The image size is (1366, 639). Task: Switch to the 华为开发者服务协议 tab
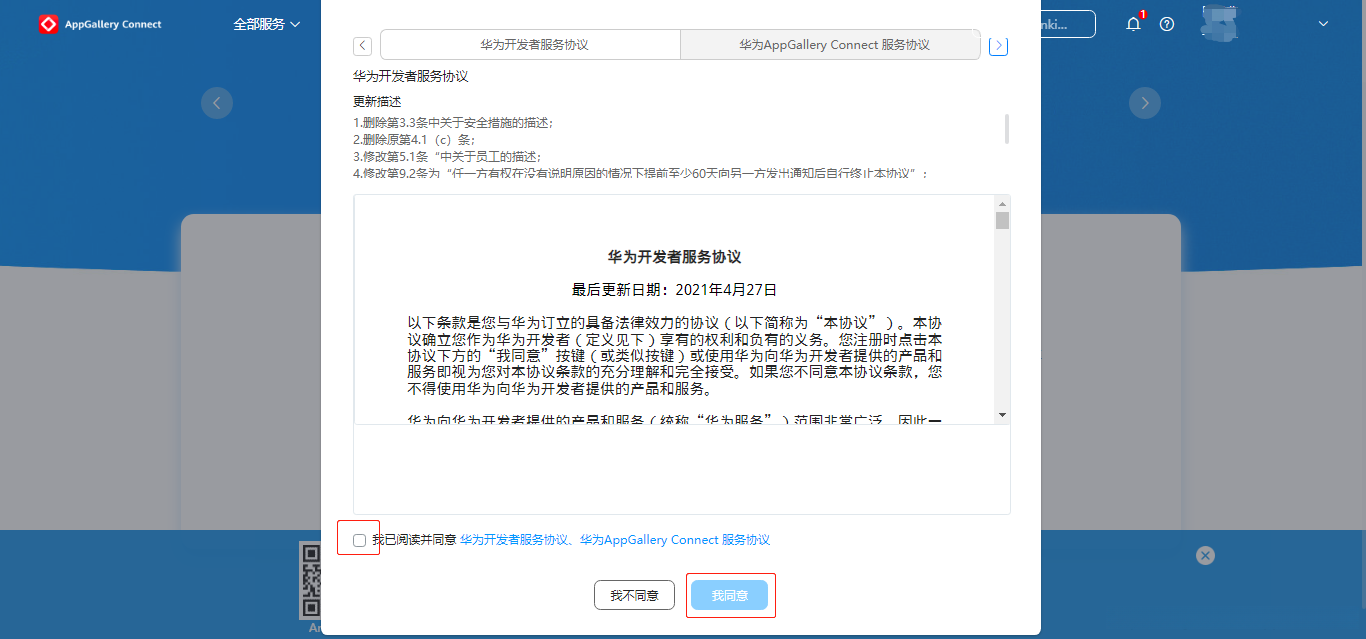click(530, 44)
